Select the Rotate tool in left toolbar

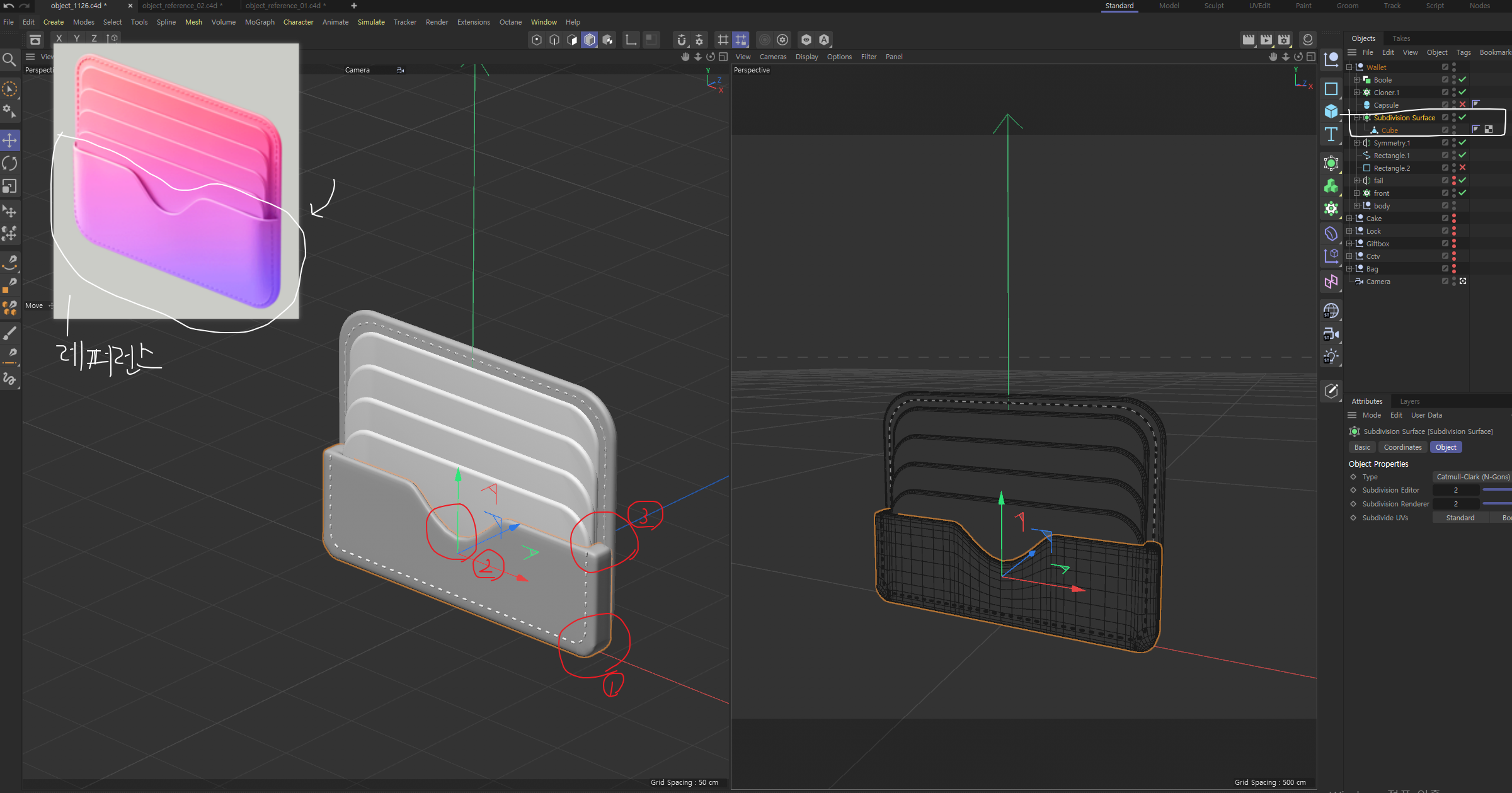(x=10, y=163)
